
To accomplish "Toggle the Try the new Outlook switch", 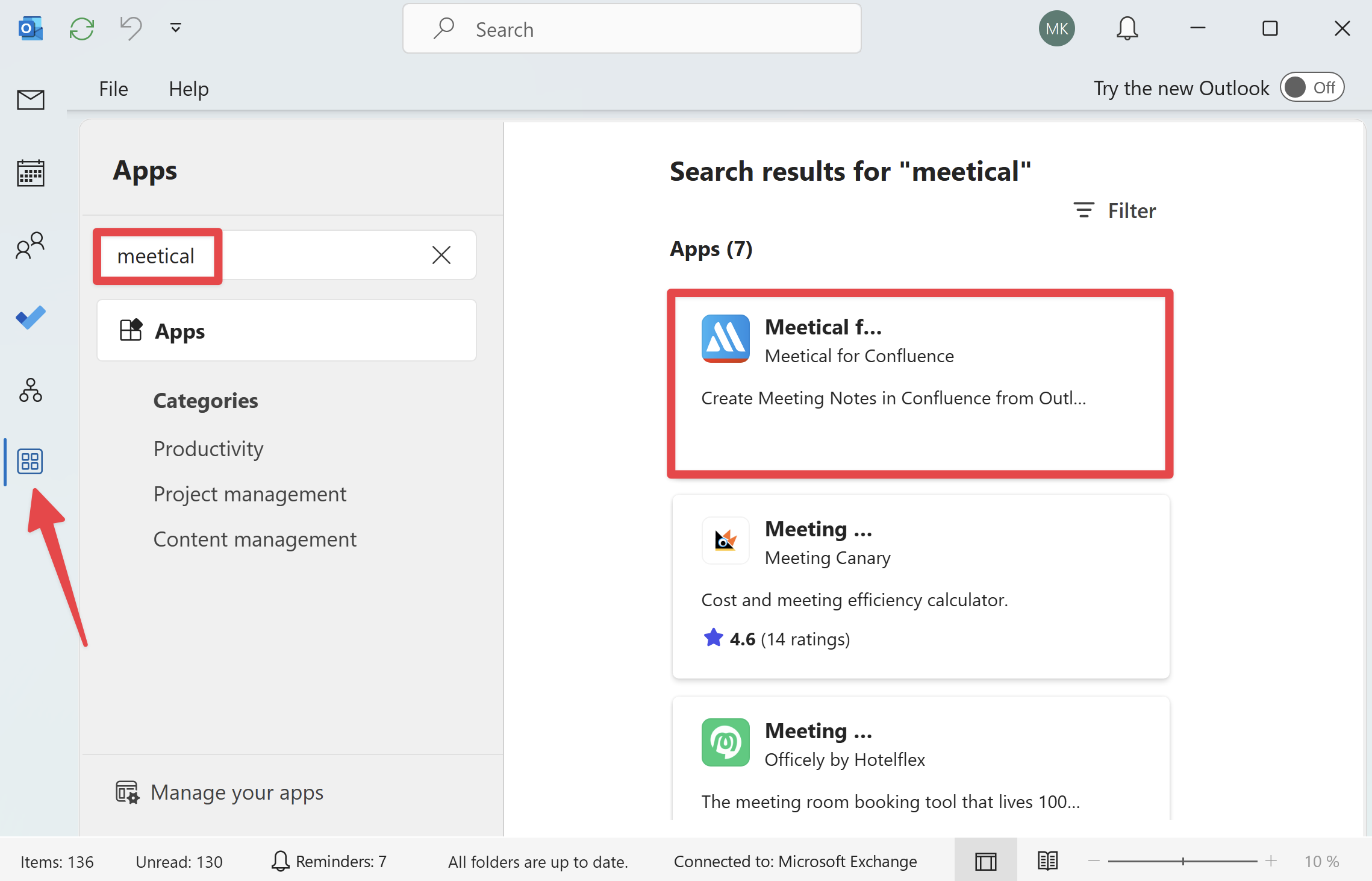I will point(1312,88).
